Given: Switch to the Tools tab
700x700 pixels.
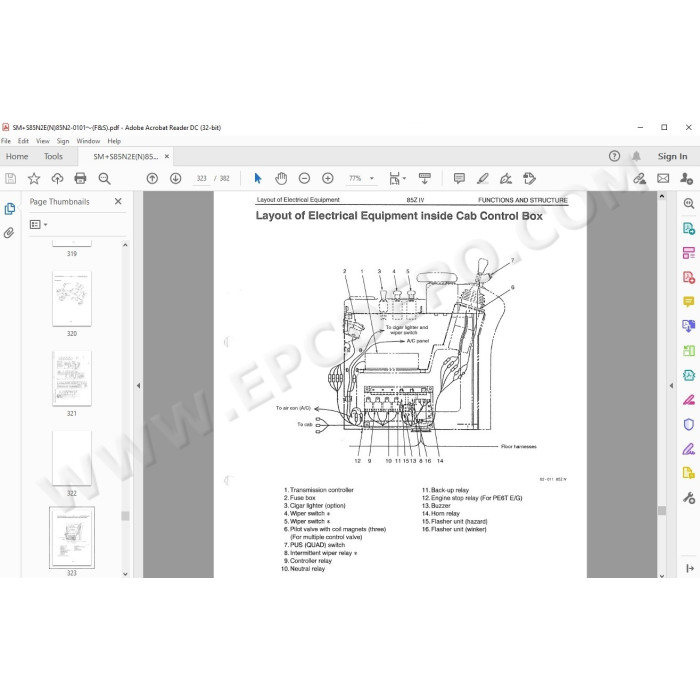Looking at the screenshot, I should [x=53, y=156].
